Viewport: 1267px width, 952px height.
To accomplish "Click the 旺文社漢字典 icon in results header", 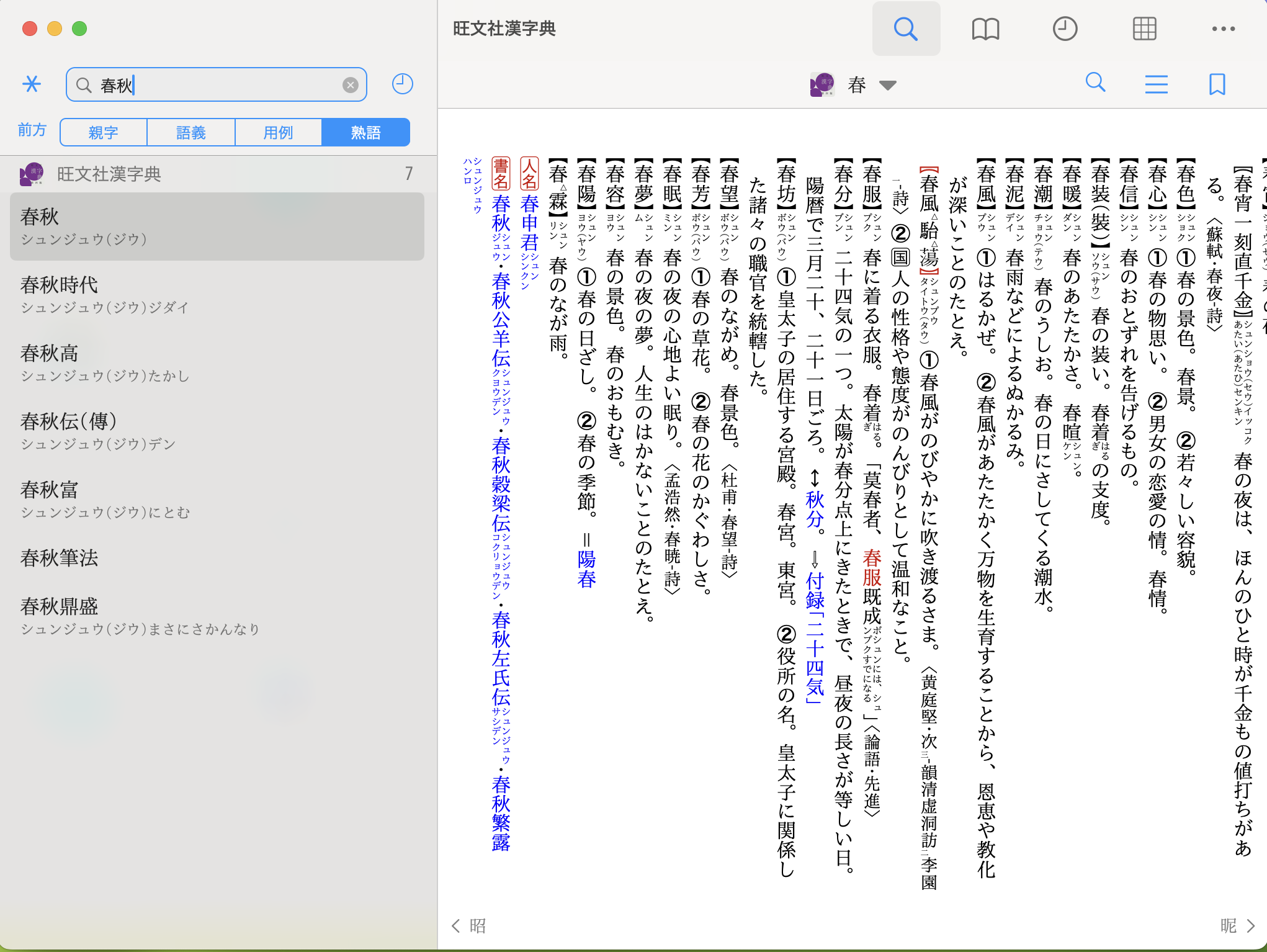I will tap(32, 174).
